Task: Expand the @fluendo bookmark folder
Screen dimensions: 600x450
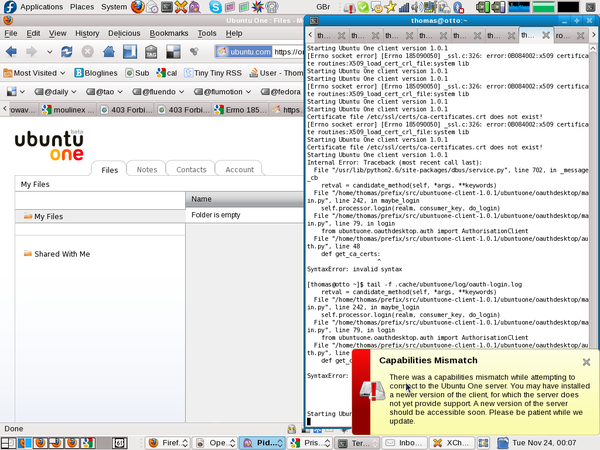Action: [x=158, y=92]
